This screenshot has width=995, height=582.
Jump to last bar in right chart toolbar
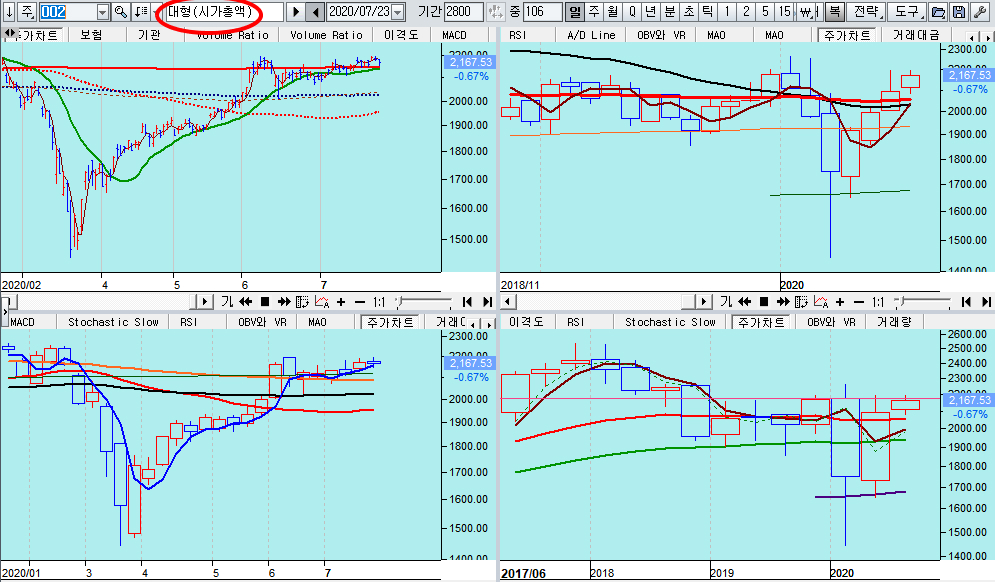(x=985, y=301)
